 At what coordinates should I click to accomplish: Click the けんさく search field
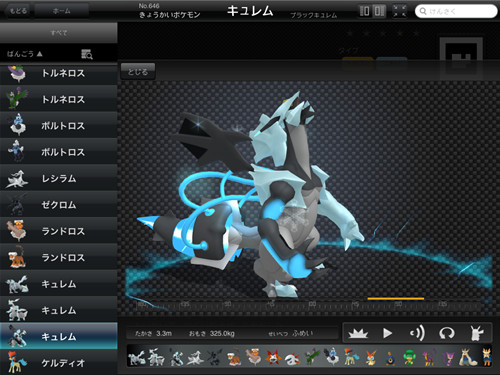456,11
